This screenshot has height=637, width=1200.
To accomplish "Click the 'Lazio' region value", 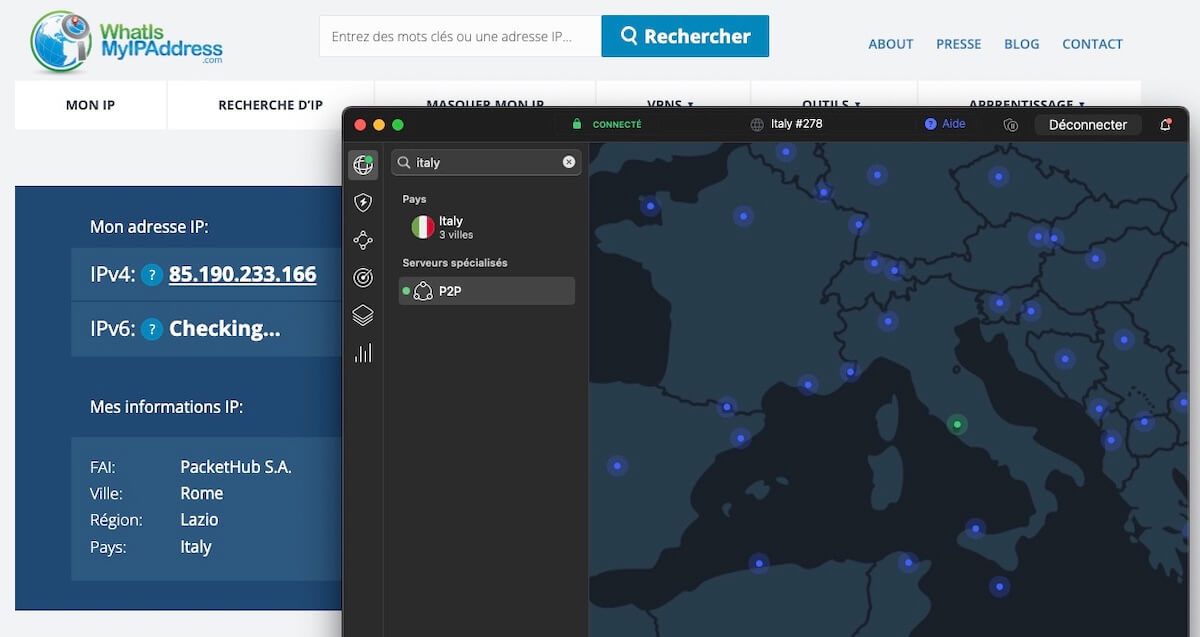I will pos(199,520).
